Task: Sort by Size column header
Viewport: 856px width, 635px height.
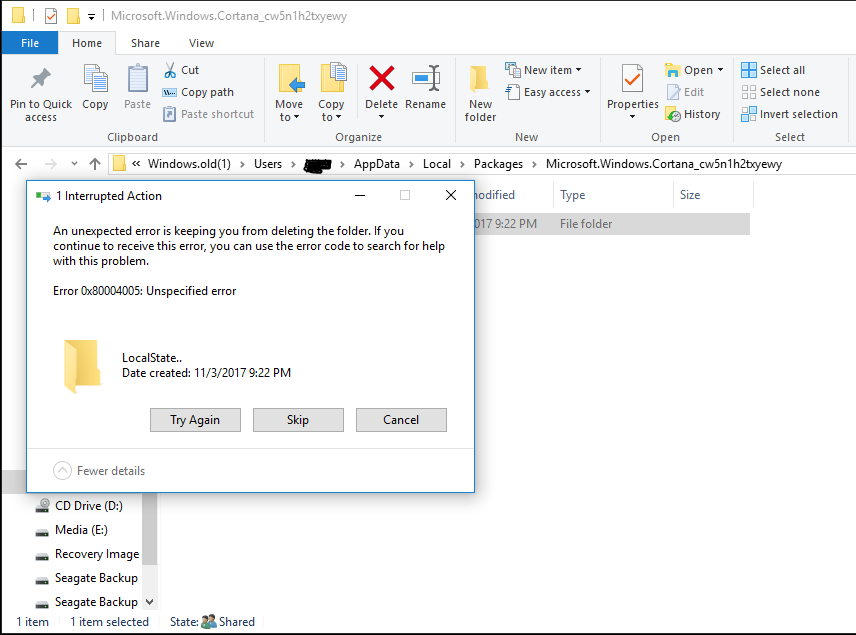Action: click(713, 195)
